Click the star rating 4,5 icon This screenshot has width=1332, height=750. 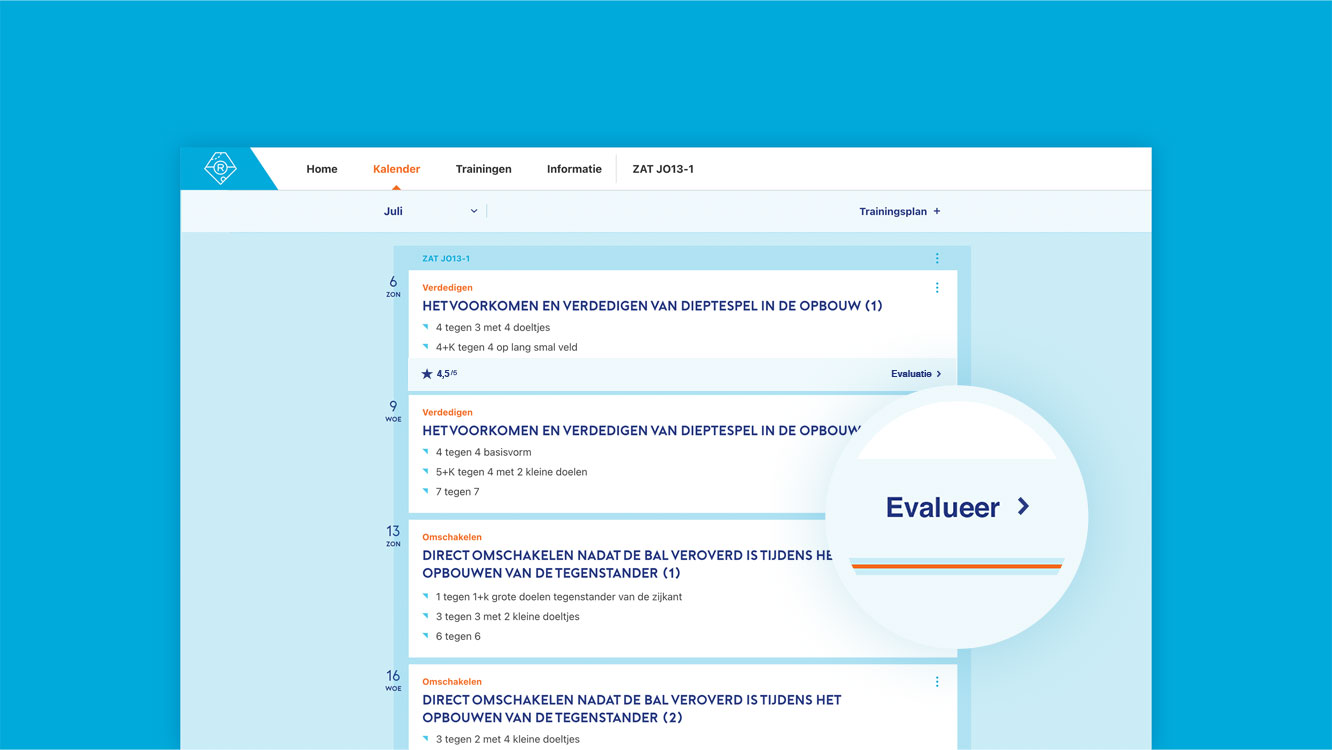pyautogui.click(x=427, y=374)
